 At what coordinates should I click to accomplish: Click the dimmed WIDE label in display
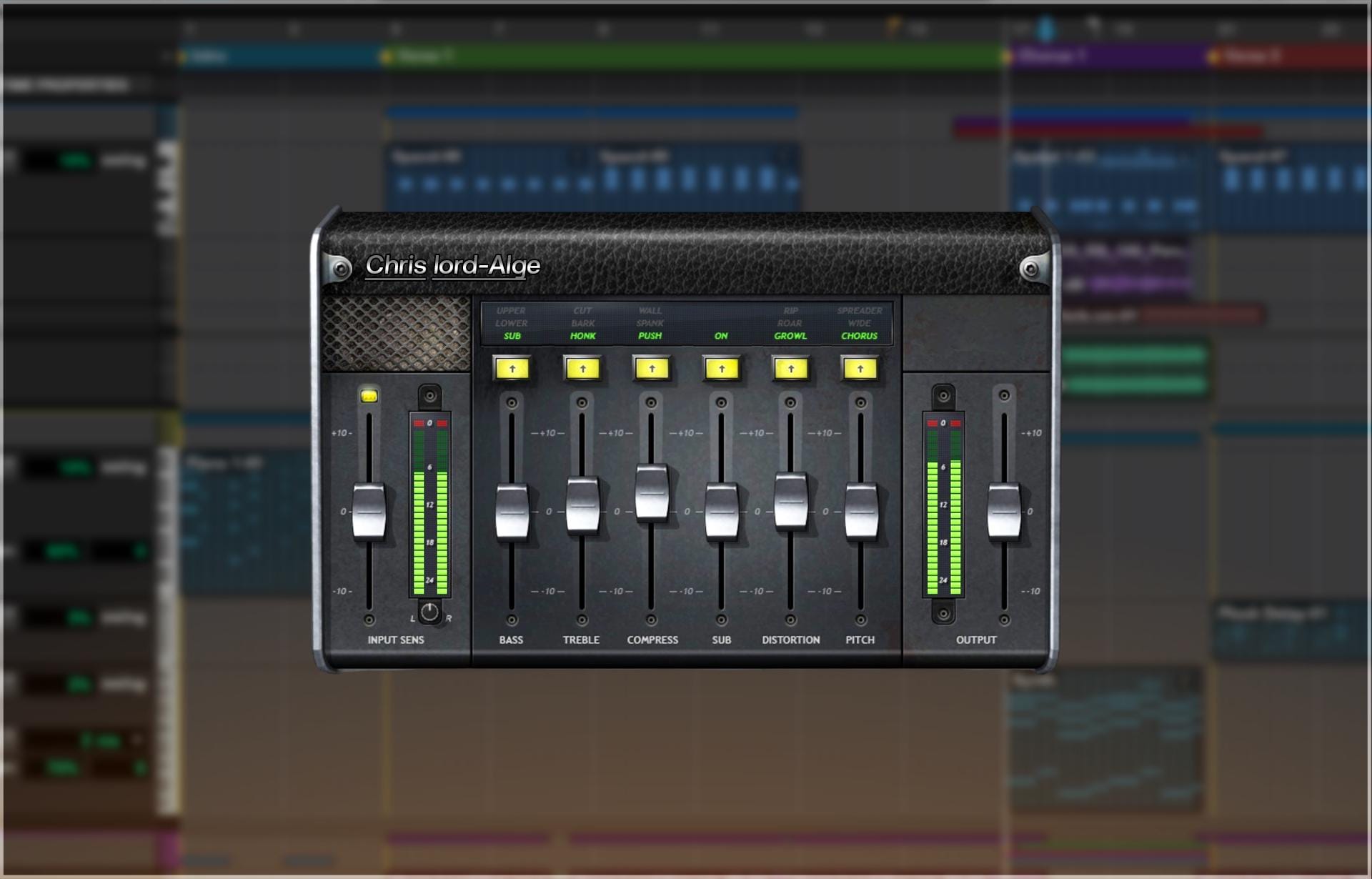coord(860,323)
